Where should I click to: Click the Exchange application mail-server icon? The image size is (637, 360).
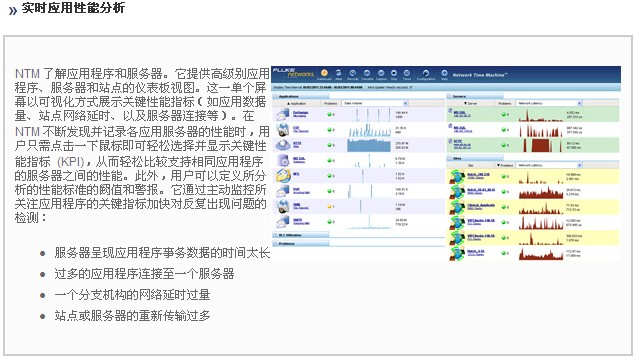(x=283, y=115)
